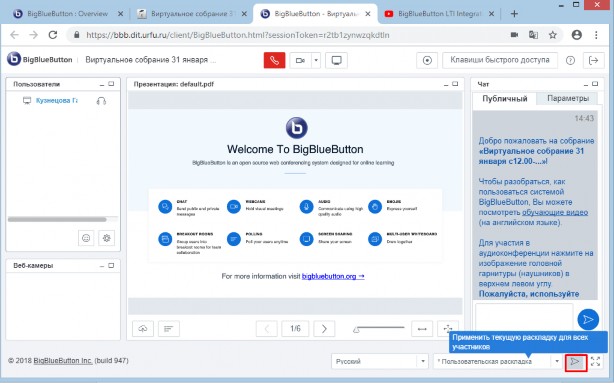The image size is (614, 383).
Task: Open the Chrome three-dot menu
Action: click(596, 35)
